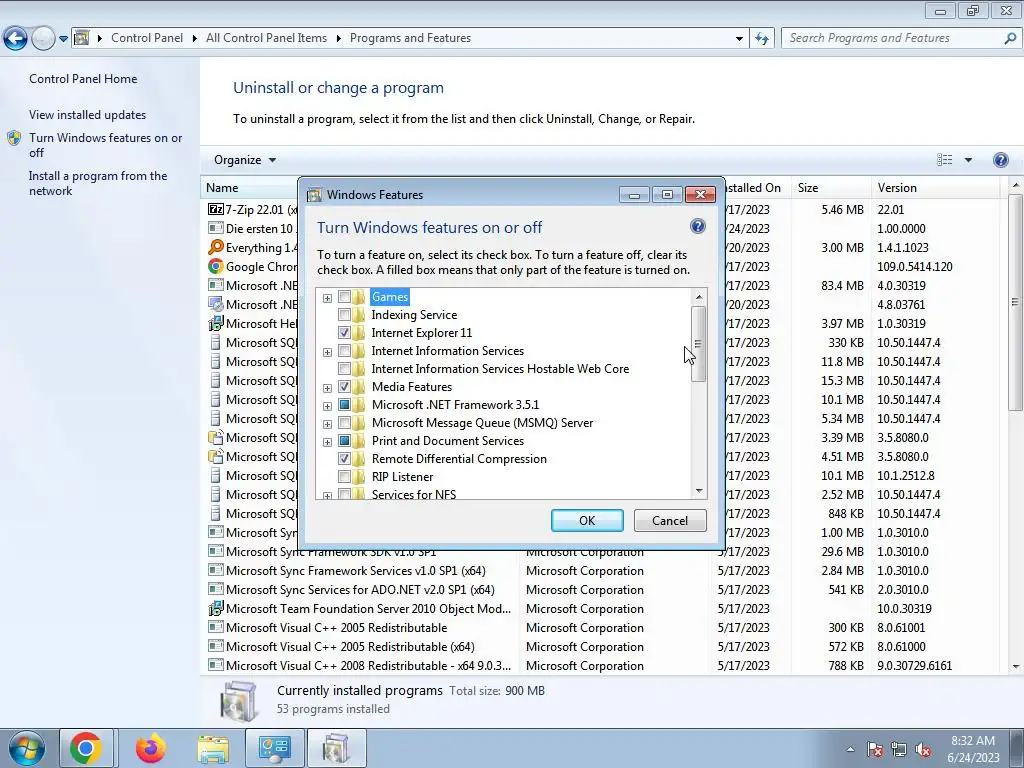
Task: Sort by the Version column header
Action: tap(935, 188)
